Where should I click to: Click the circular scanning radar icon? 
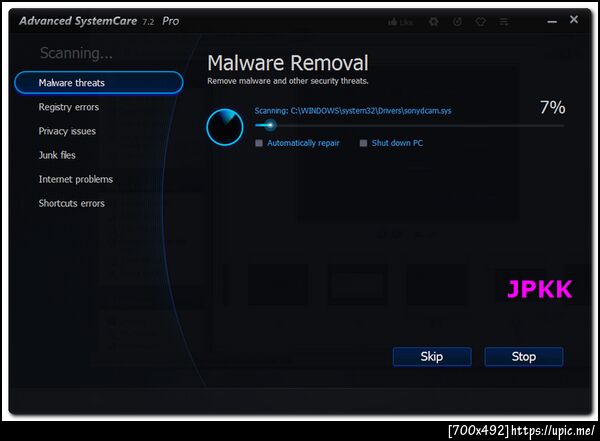(225, 127)
